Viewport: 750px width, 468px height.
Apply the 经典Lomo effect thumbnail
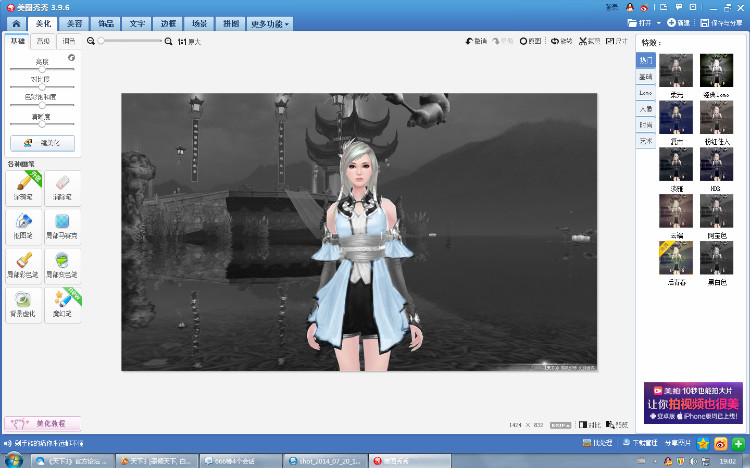tap(717, 70)
